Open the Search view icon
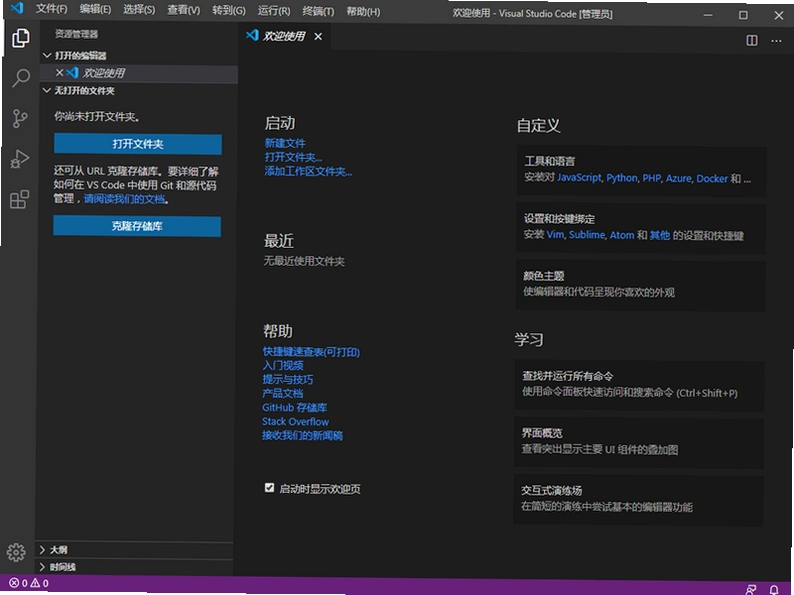794x595 pixels. [x=20, y=78]
